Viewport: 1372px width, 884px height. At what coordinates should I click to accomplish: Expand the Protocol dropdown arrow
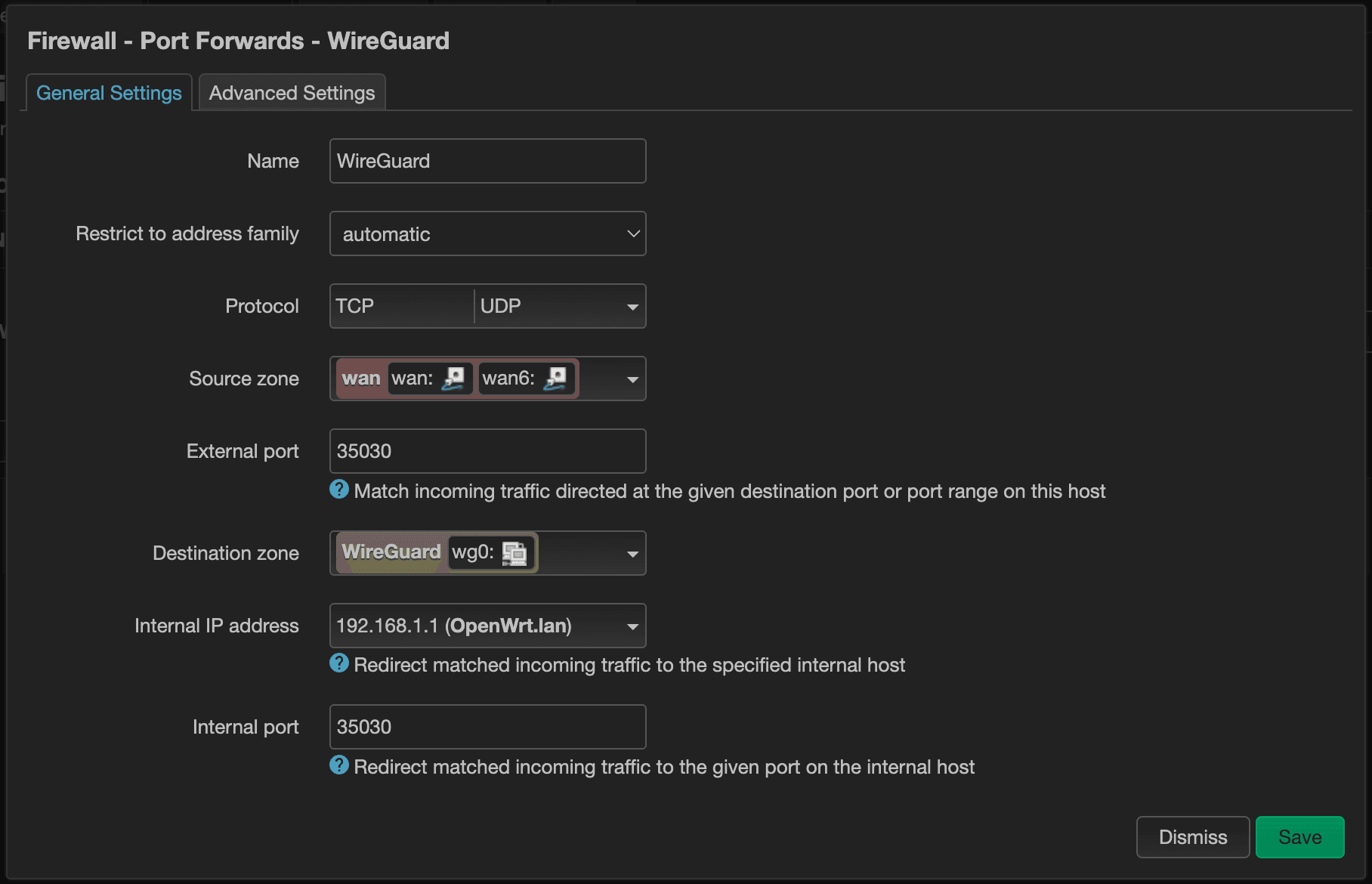point(632,307)
